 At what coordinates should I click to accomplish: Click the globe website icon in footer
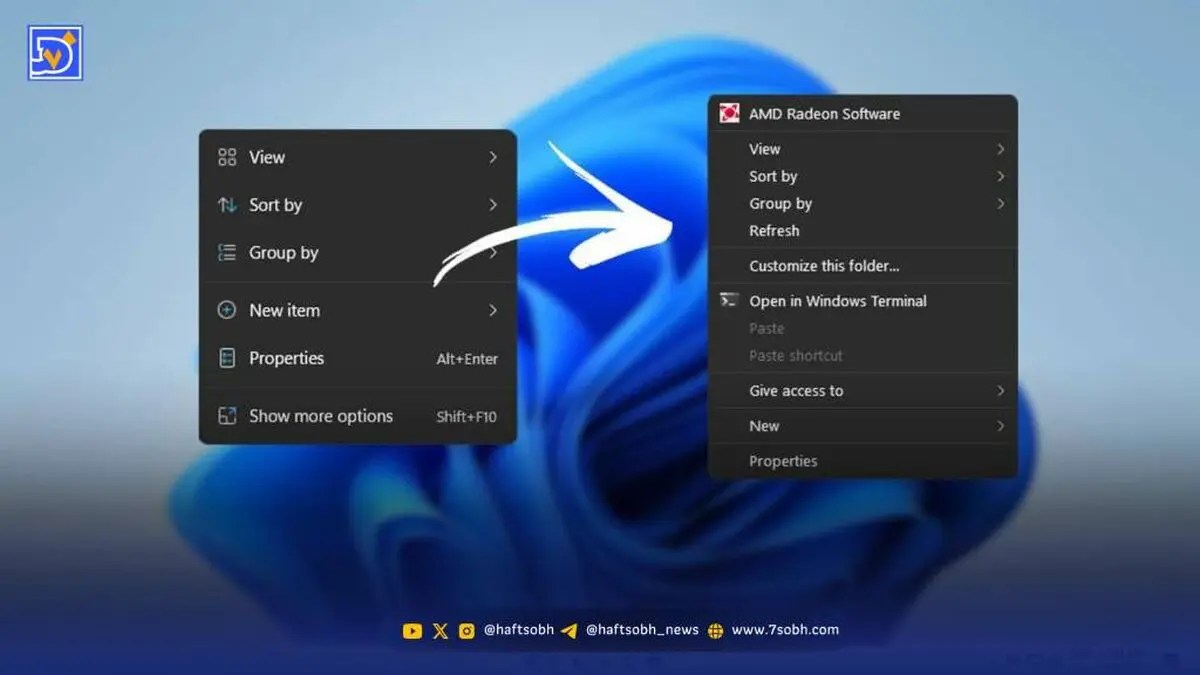[715, 631]
